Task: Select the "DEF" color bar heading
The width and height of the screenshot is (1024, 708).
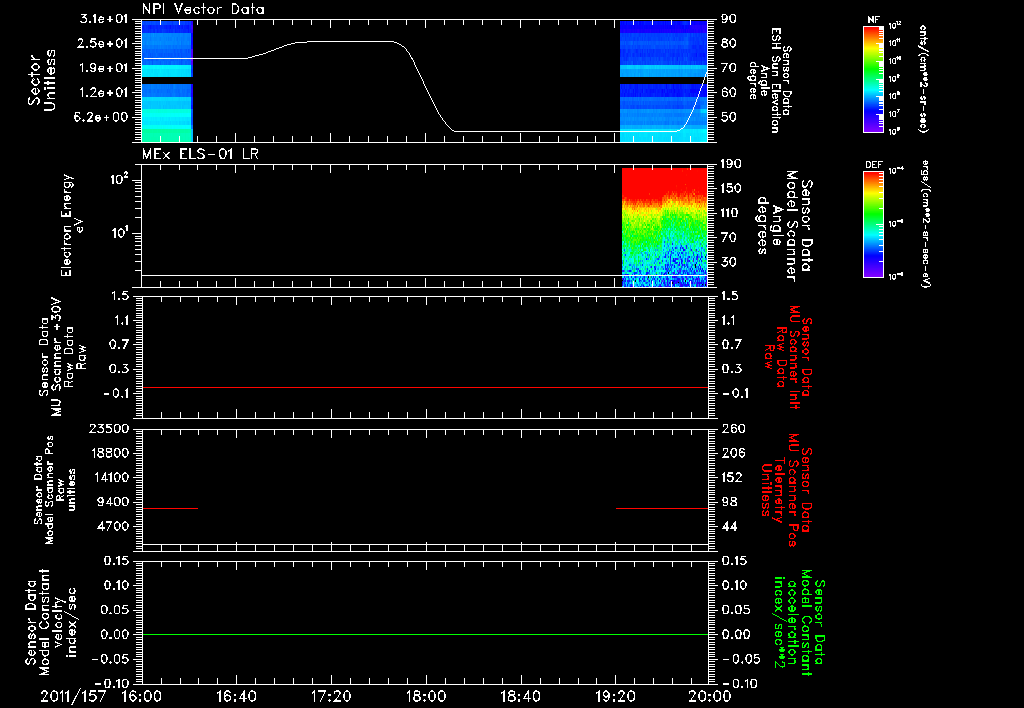Action: (x=873, y=165)
